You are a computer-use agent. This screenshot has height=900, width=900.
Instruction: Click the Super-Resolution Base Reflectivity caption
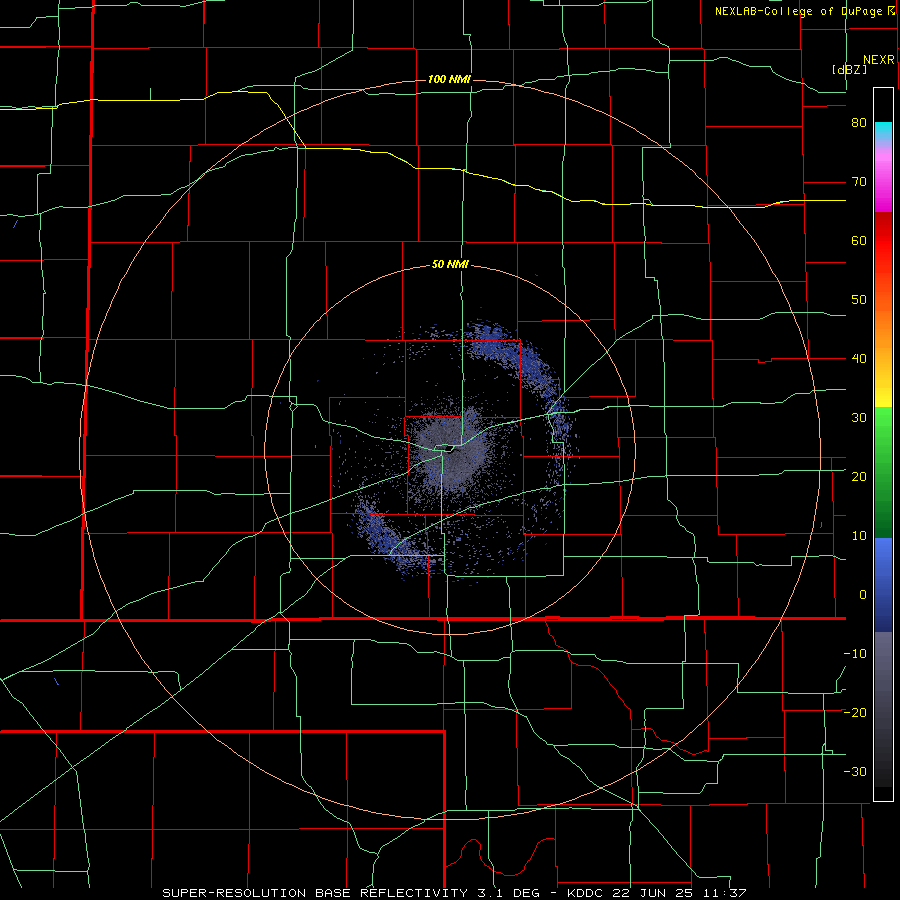[454, 893]
